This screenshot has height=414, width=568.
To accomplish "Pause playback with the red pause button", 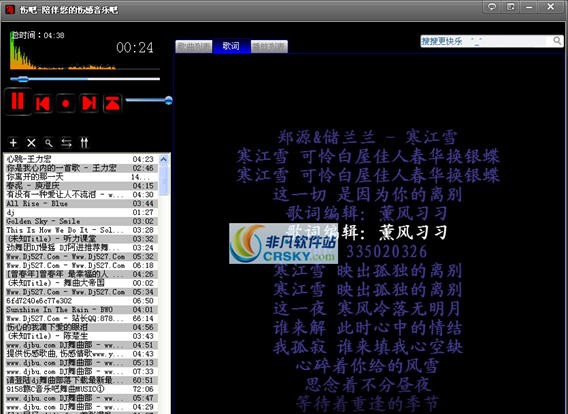I will pos(17,102).
